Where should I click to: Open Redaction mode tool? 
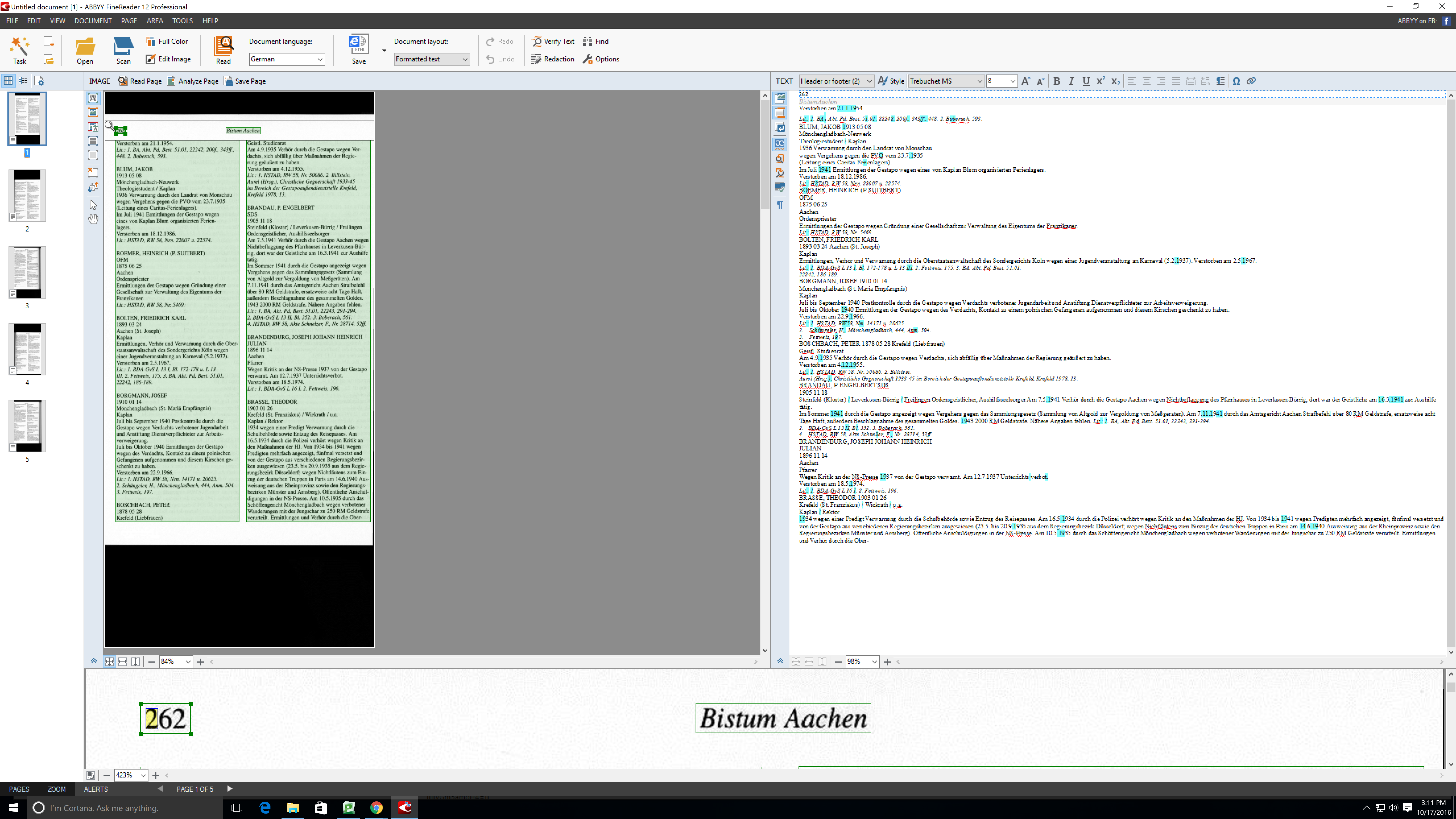[552, 59]
